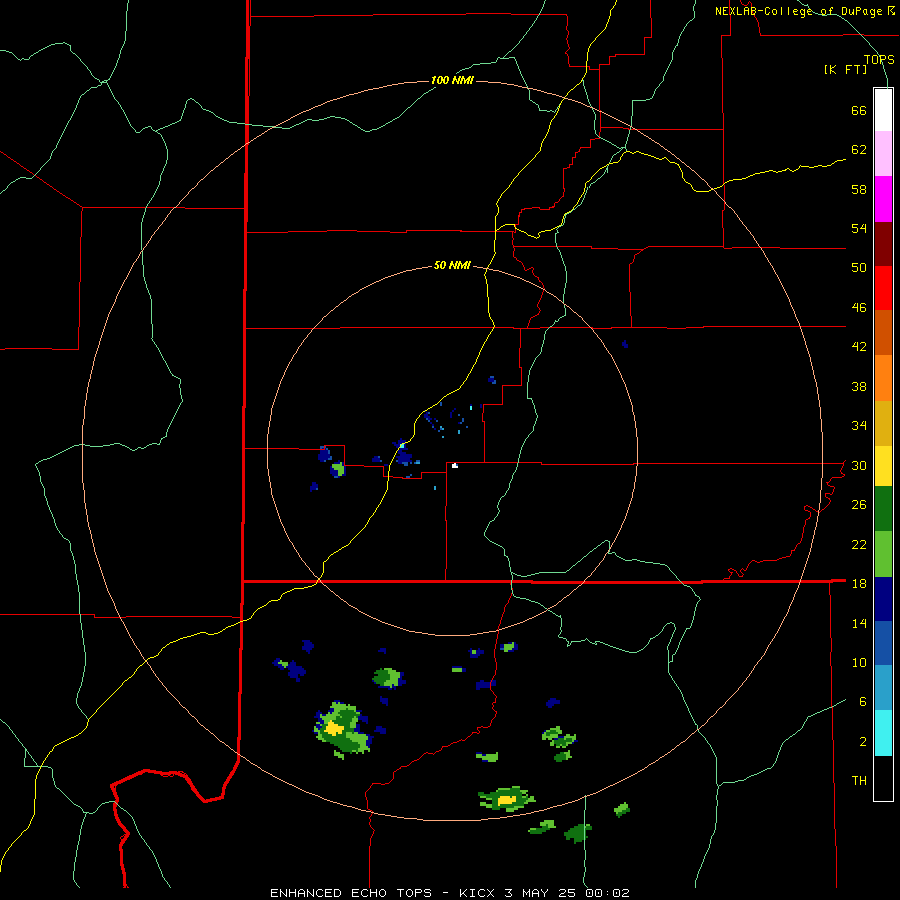
Task: Click the ENHANCED ECHO TOPS KICX caption
Action: point(450,893)
